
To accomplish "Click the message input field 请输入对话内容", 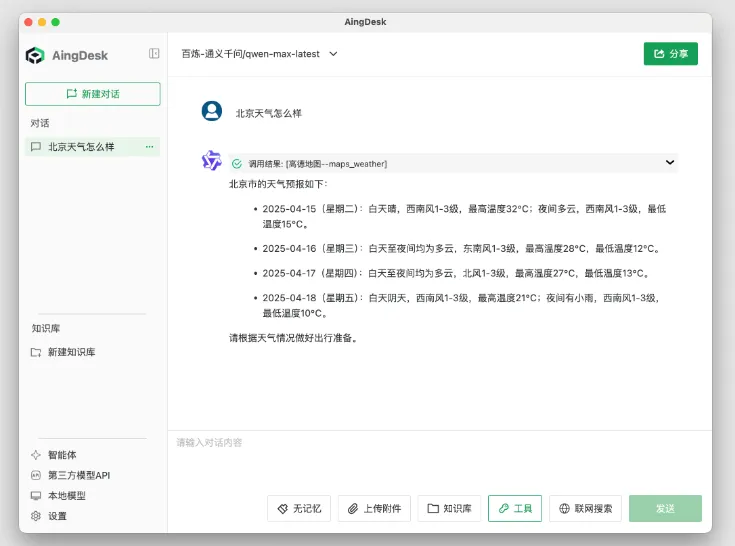I will pos(439,459).
